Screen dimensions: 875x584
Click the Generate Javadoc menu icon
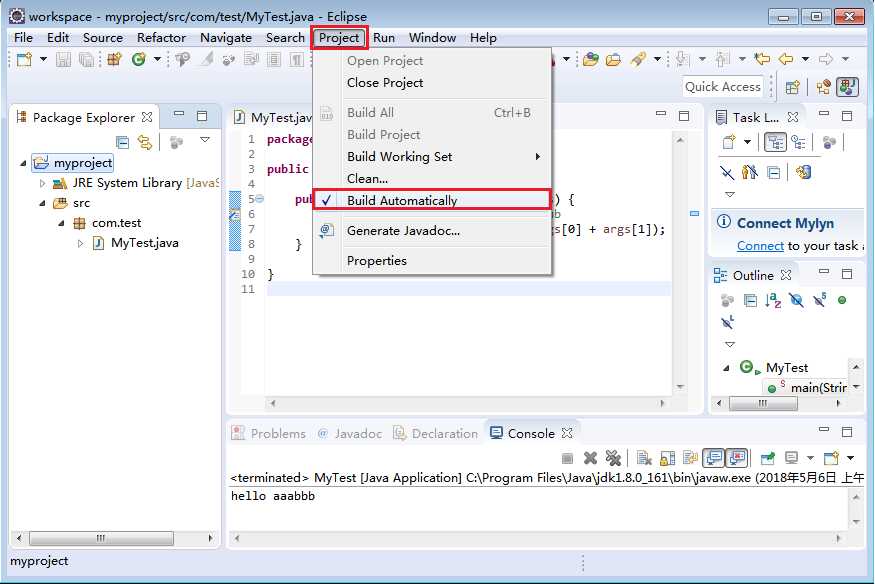326,230
